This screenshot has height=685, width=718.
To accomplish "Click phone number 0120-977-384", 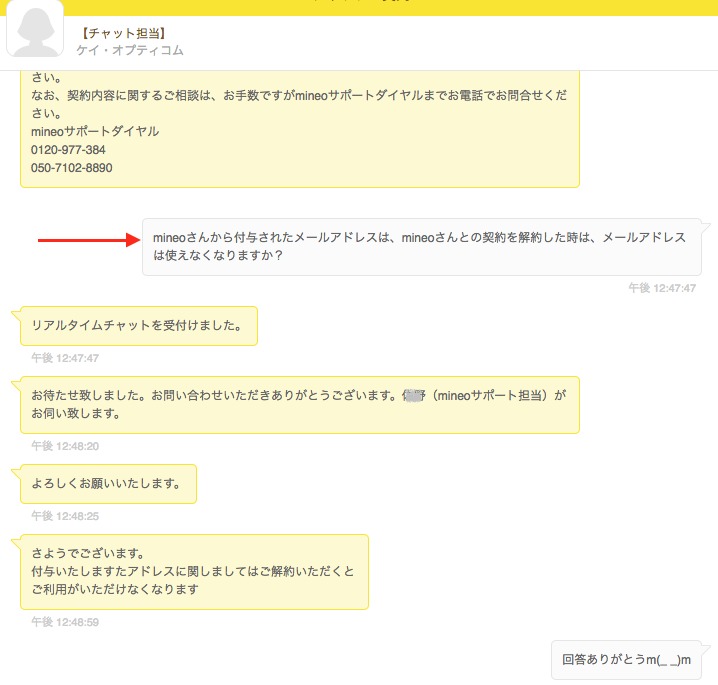I will (68, 149).
